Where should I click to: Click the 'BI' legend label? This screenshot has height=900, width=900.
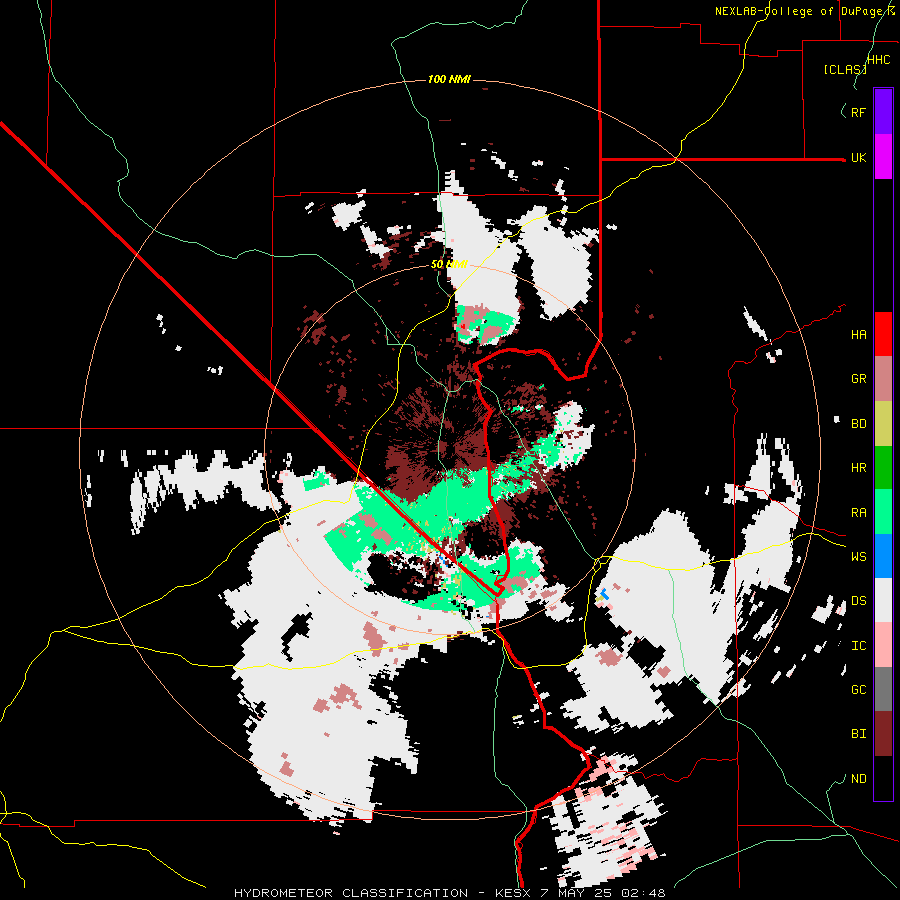(x=858, y=734)
